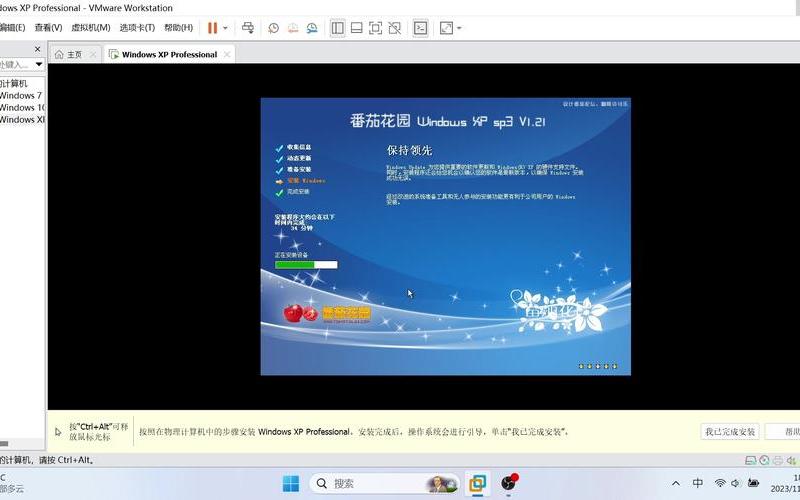This screenshot has width=800, height=500.
Task: Revert to the previous snapshot icon
Action: (x=293, y=28)
